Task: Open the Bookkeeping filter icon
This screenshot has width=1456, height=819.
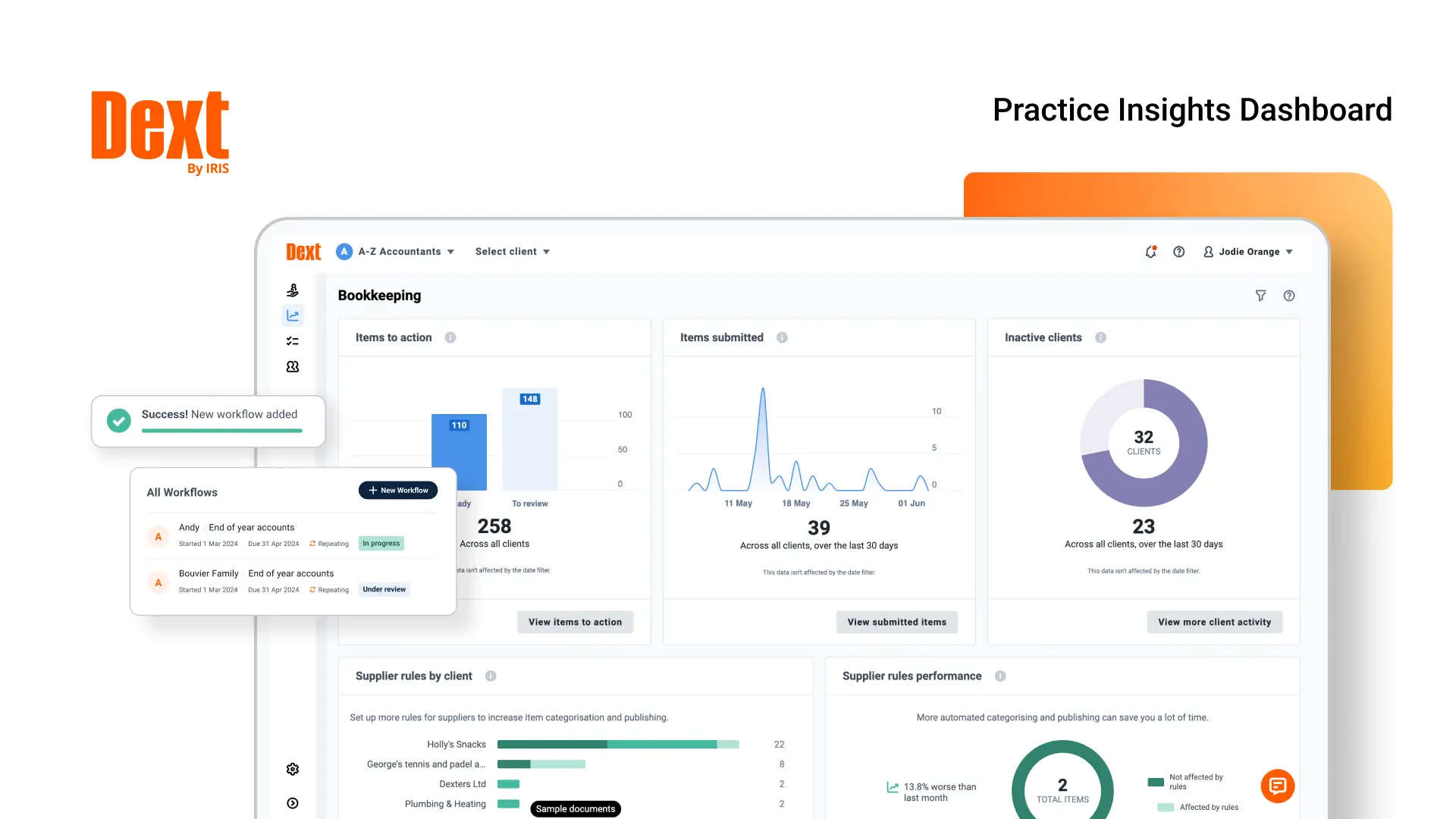Action: coord(1260,296)
